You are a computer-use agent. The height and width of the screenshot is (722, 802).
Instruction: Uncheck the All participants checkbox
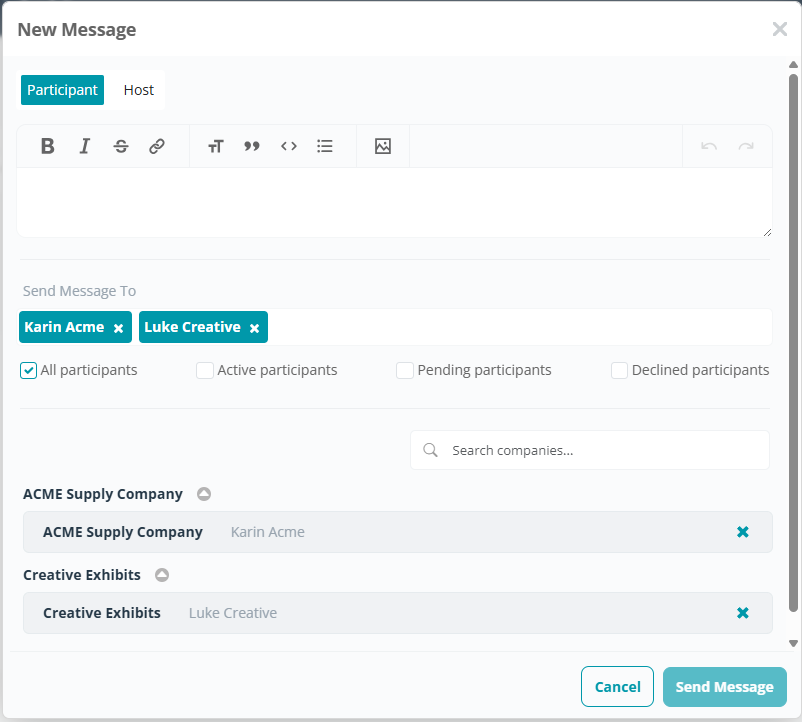[x=29, y=370]
